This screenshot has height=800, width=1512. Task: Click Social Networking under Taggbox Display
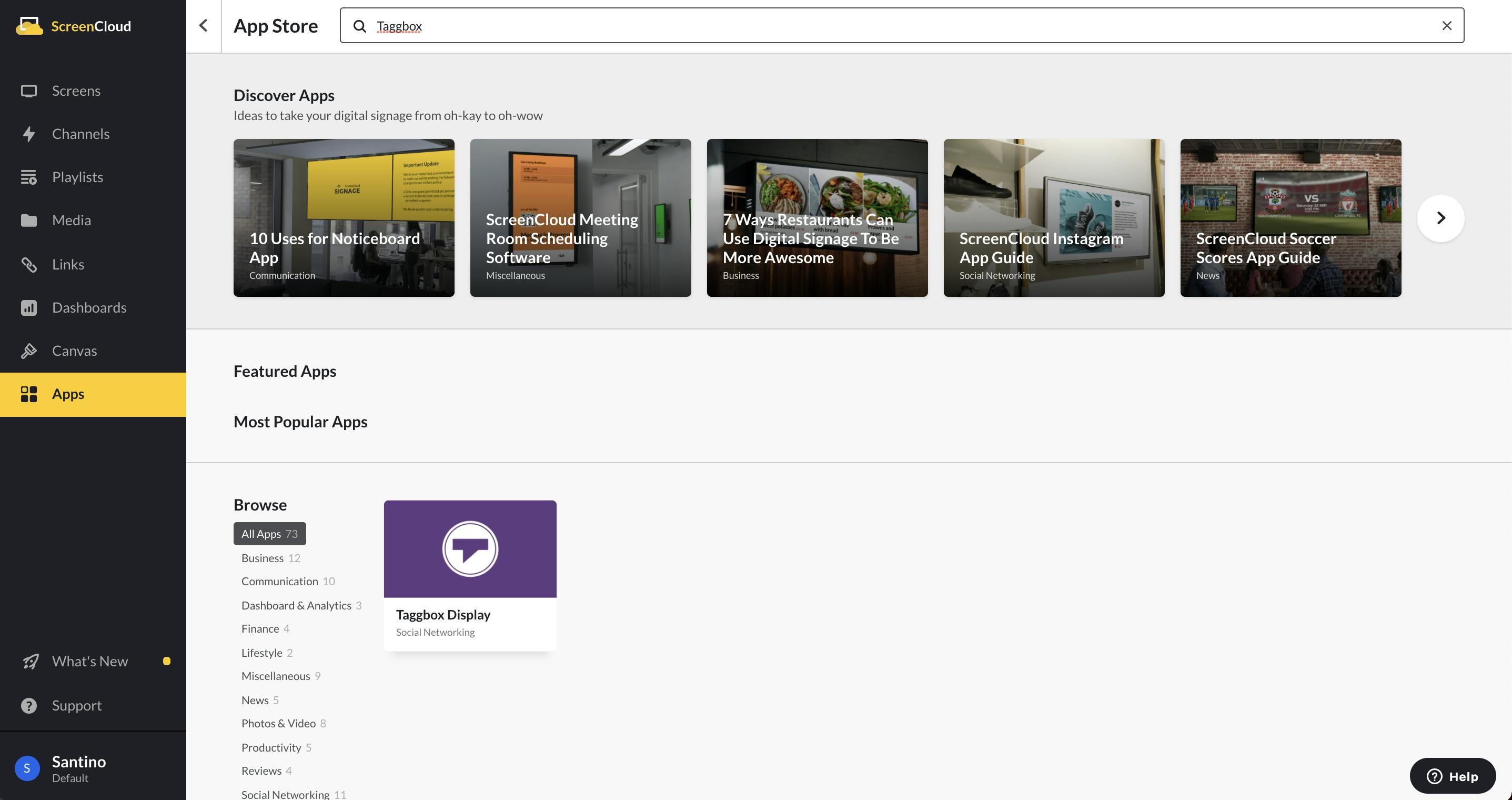coord(436,633)
